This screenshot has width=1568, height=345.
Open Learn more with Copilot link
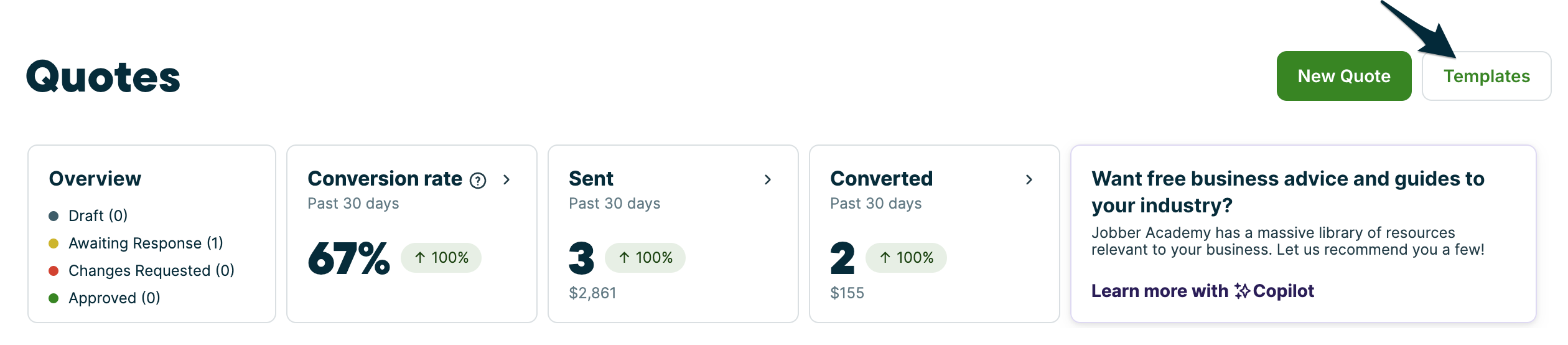point(1202,291)
